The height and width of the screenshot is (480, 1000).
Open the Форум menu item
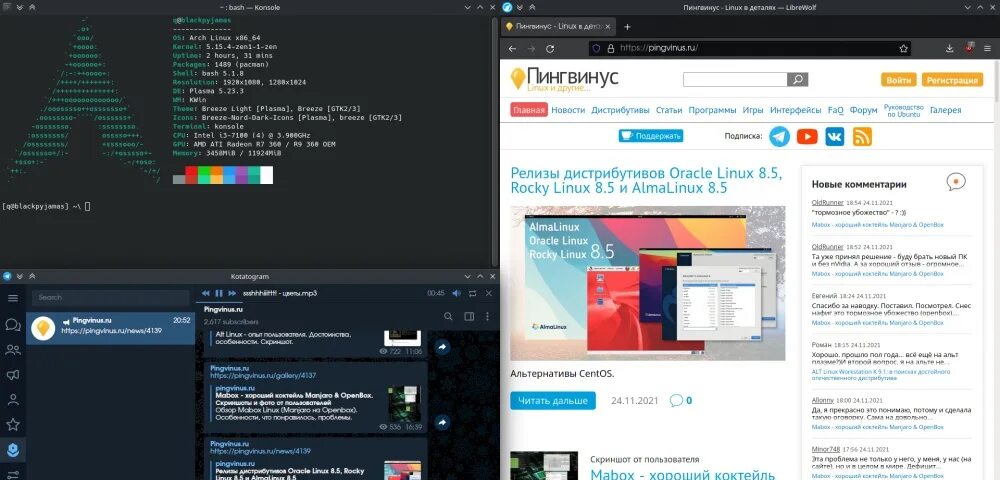864,110
